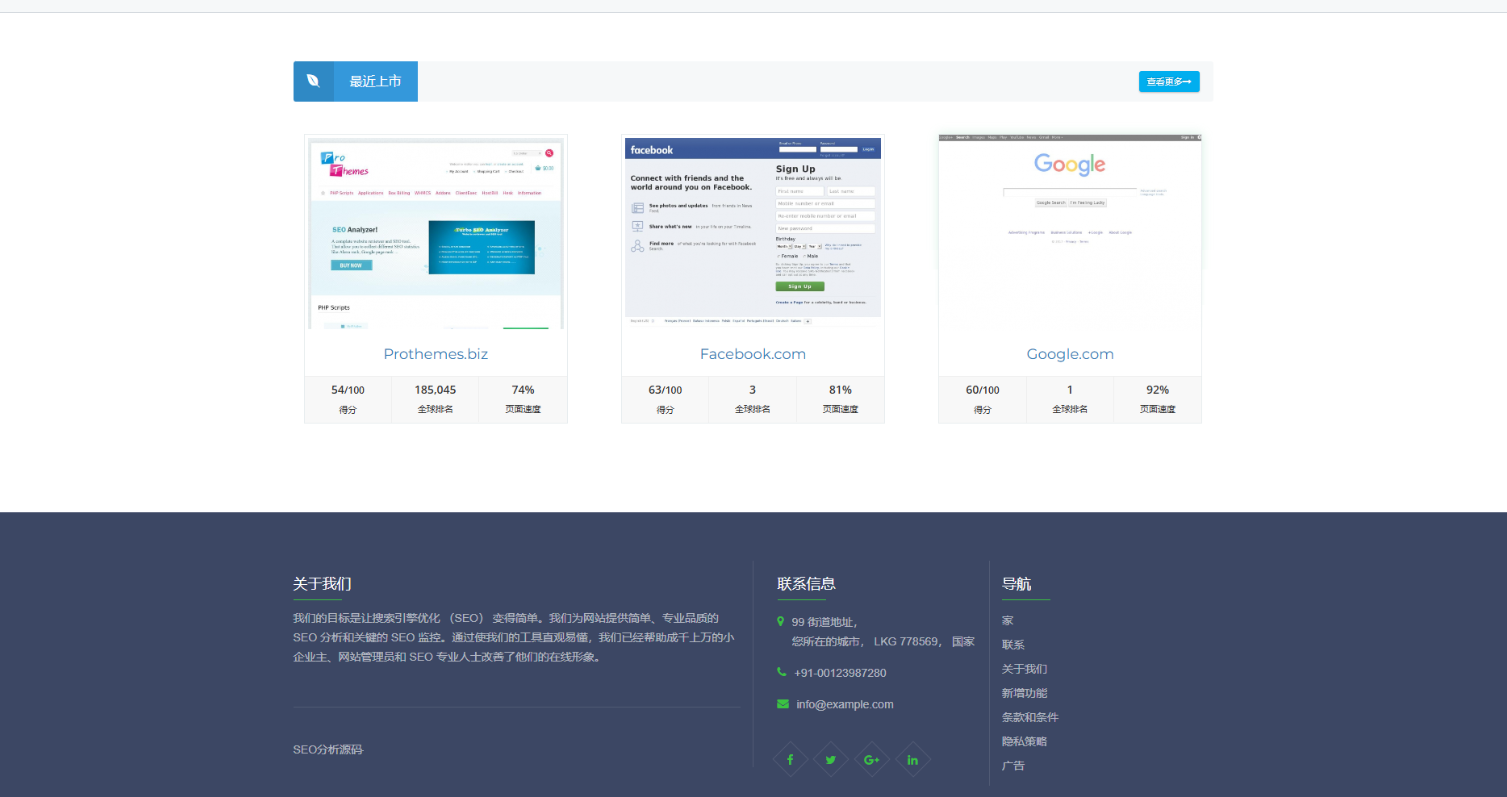Click the leaf icon beside 最近上市
1507x797 pixels.
313,81
